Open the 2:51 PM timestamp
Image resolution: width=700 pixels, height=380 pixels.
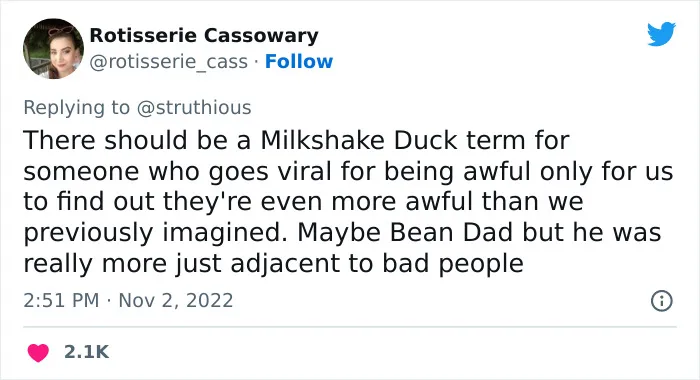pyautogui.click(x=61, y=300)
